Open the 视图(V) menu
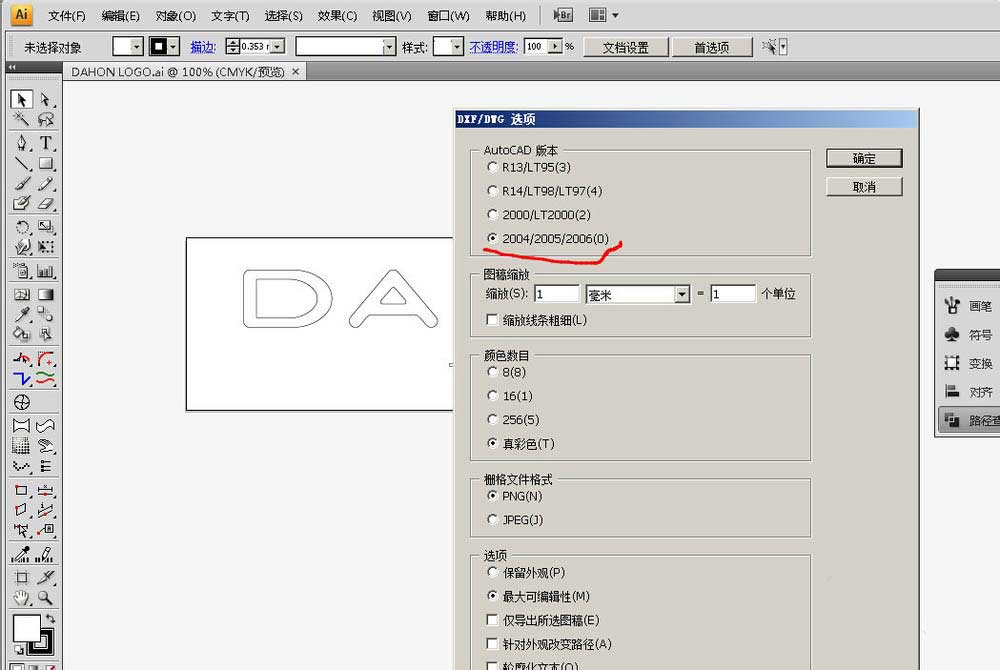 pos(392,16)
